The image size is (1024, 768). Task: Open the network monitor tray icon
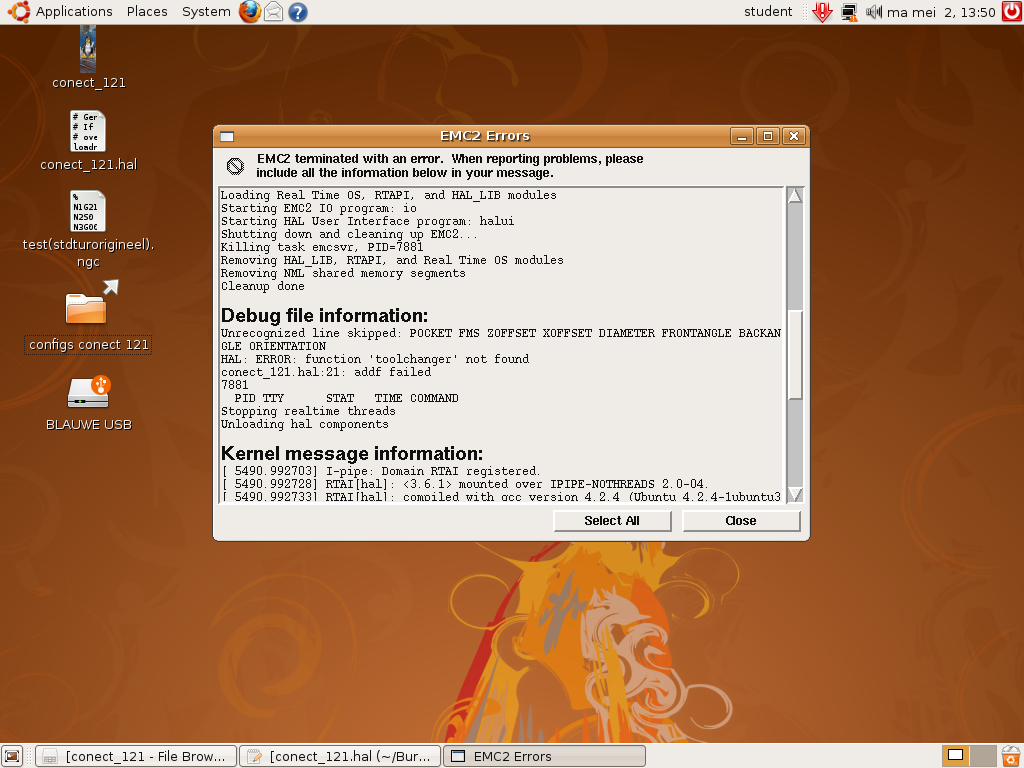click(849, 12)
